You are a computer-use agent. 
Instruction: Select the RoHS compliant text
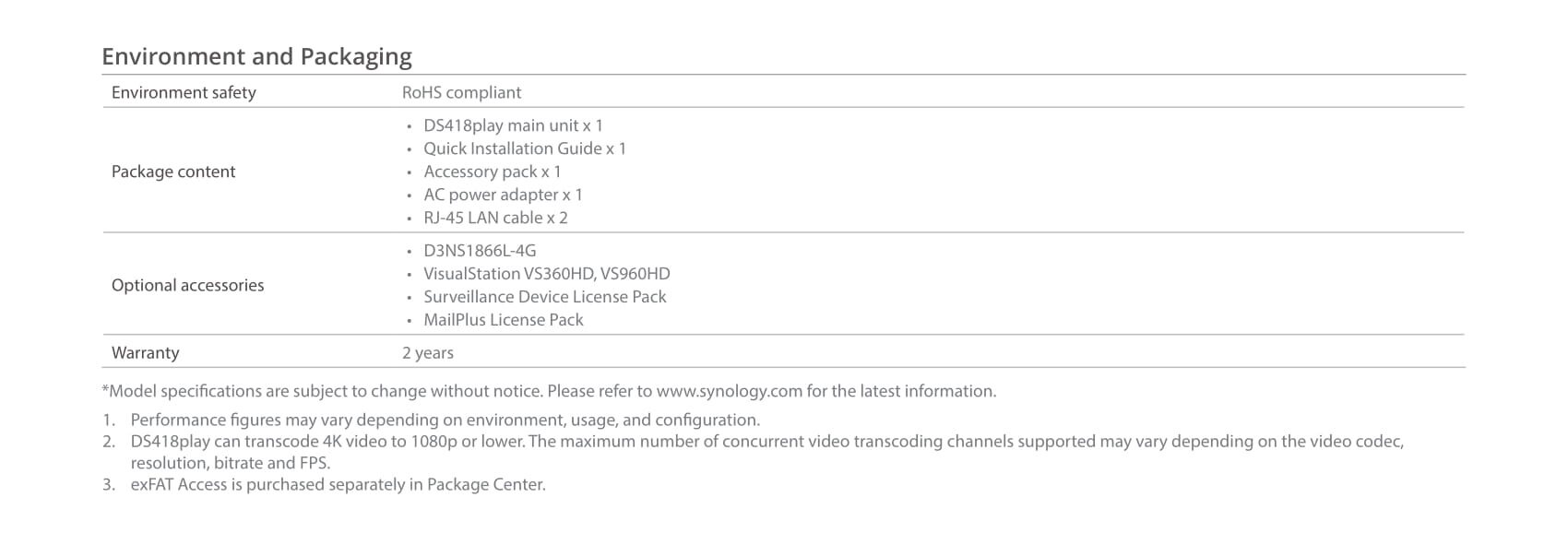pos(461,92)
